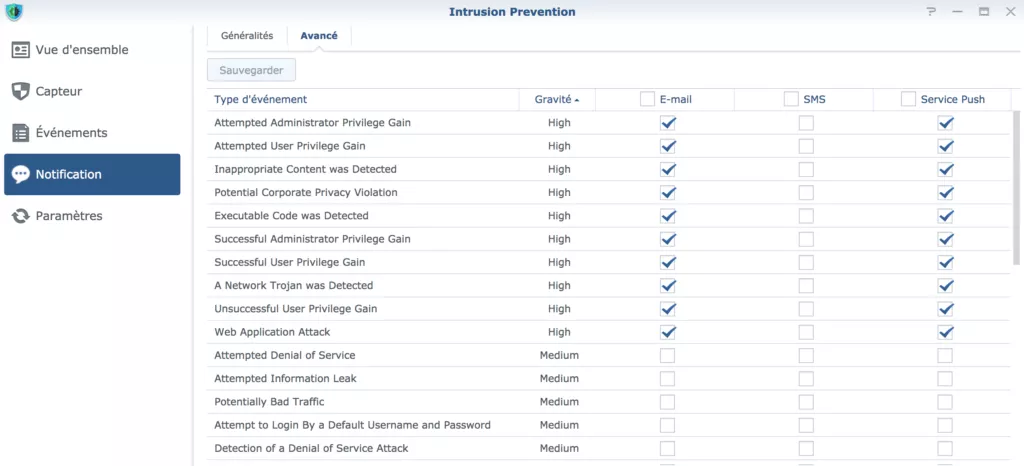Click the Notification speech bubble icon
The image size is (1024, 466).
point(21,174)
